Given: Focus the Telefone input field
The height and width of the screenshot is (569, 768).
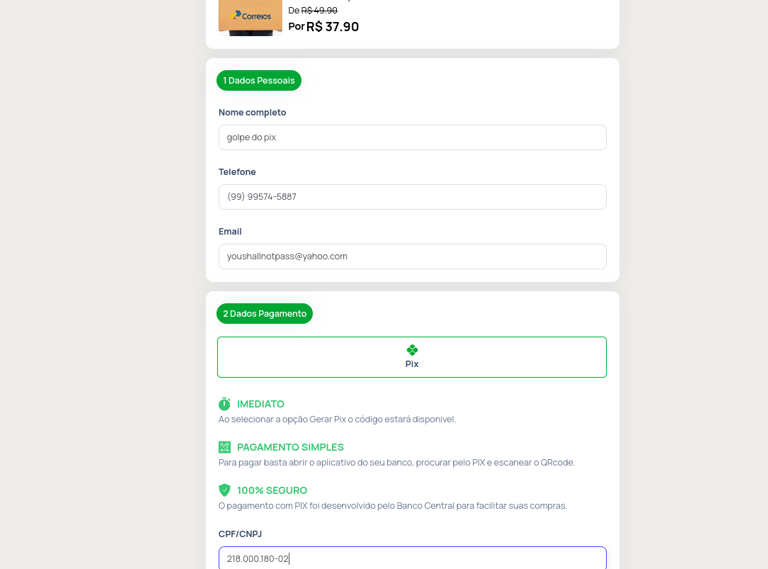Looking at the screenshot, I should click(x=412, y=197).
